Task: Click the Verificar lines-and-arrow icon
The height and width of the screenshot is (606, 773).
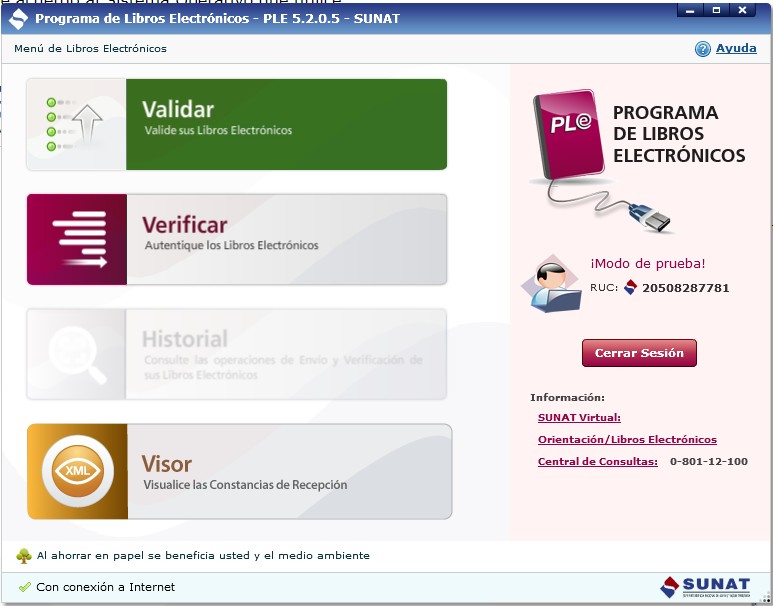Action: 78,239
